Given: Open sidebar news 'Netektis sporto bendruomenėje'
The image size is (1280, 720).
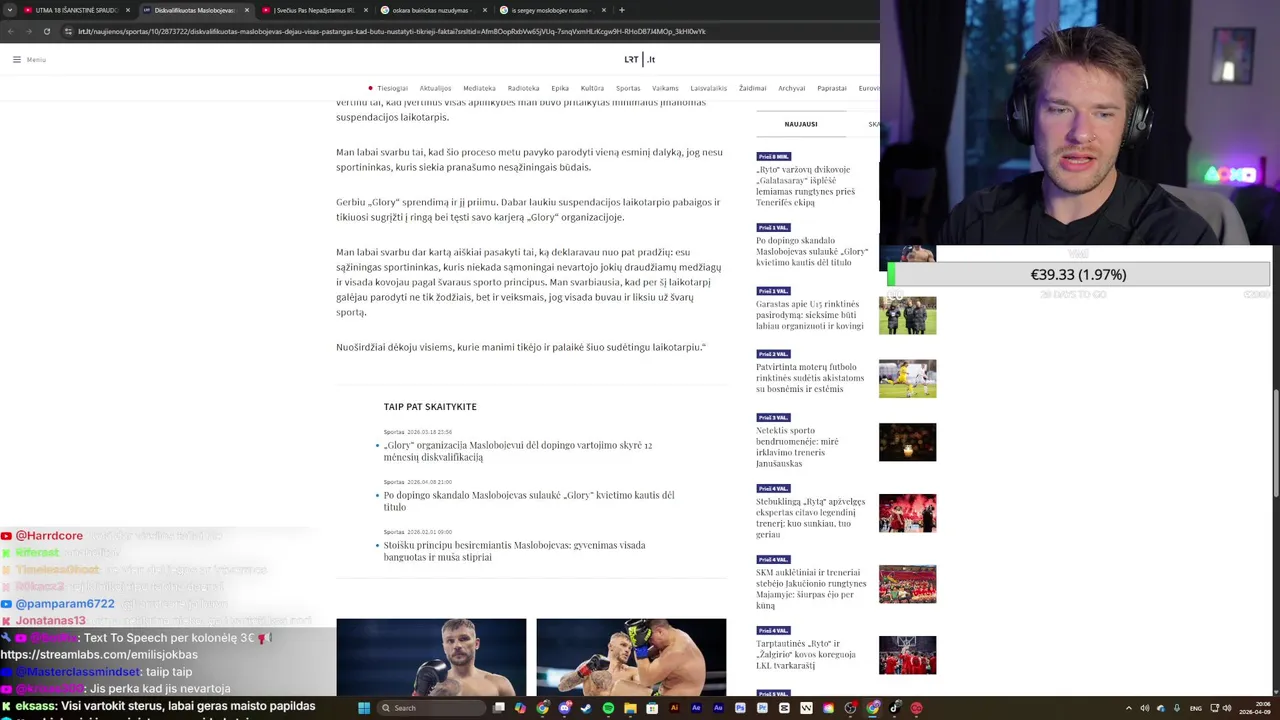Looking at the screenshot, I should (797, 447).
